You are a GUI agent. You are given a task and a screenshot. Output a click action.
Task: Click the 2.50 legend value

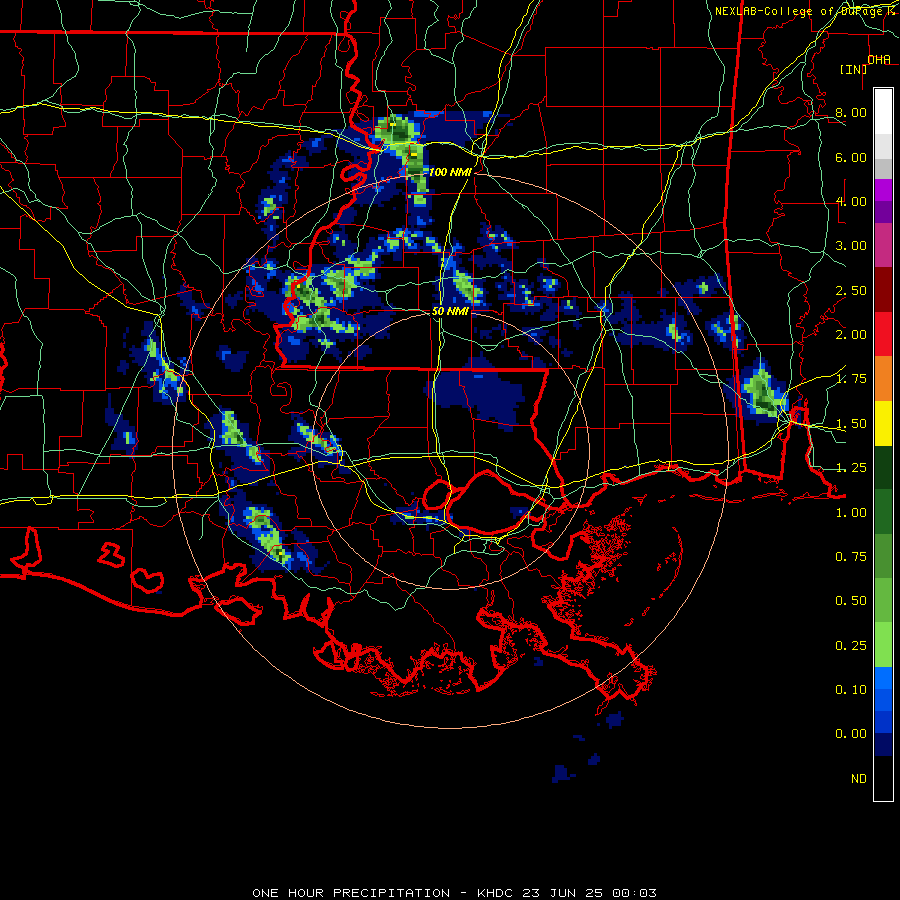[851, 290]
